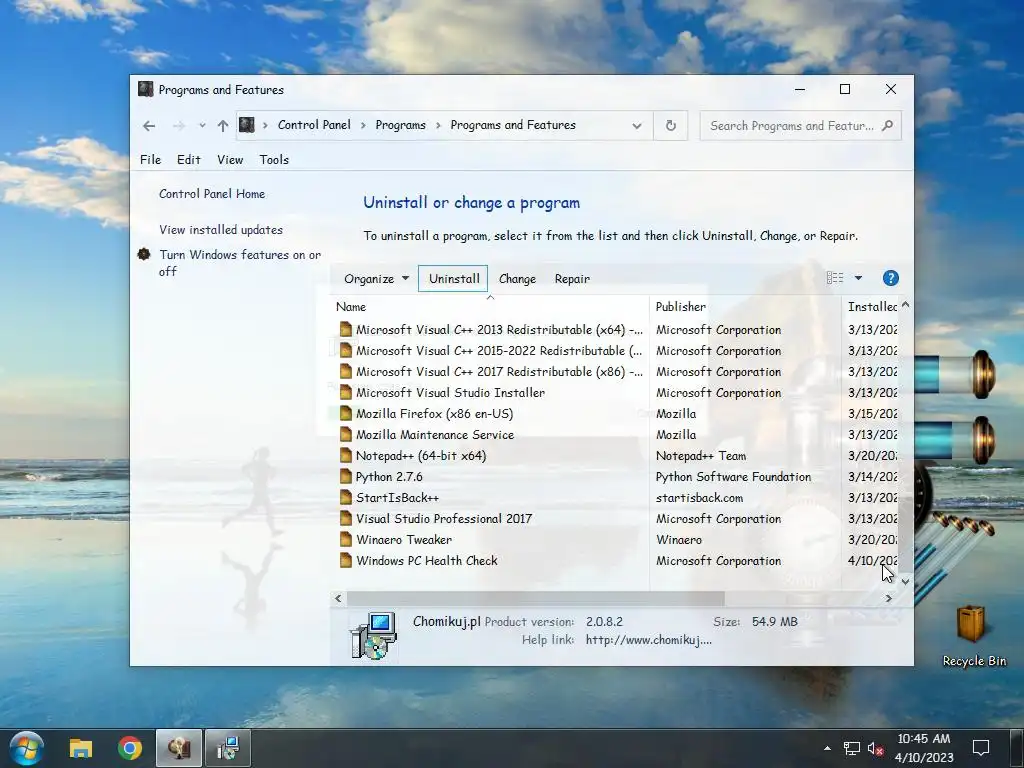Click the icon next to Winaero Tweaker

(x=346, y=539)
